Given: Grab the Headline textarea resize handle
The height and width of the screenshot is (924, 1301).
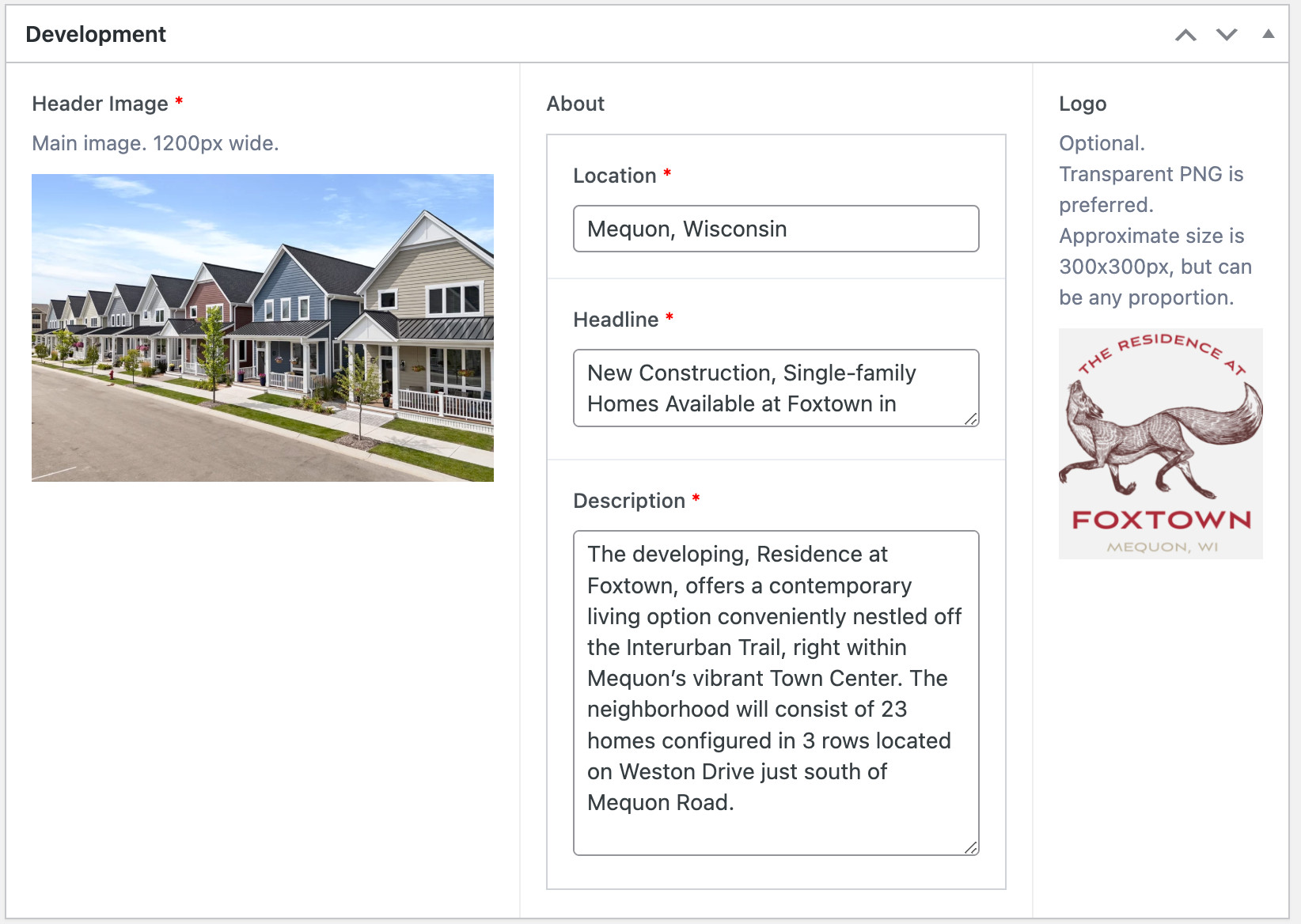Looking at the screenshot, I should pyautogui.click(x=971, y=418).
